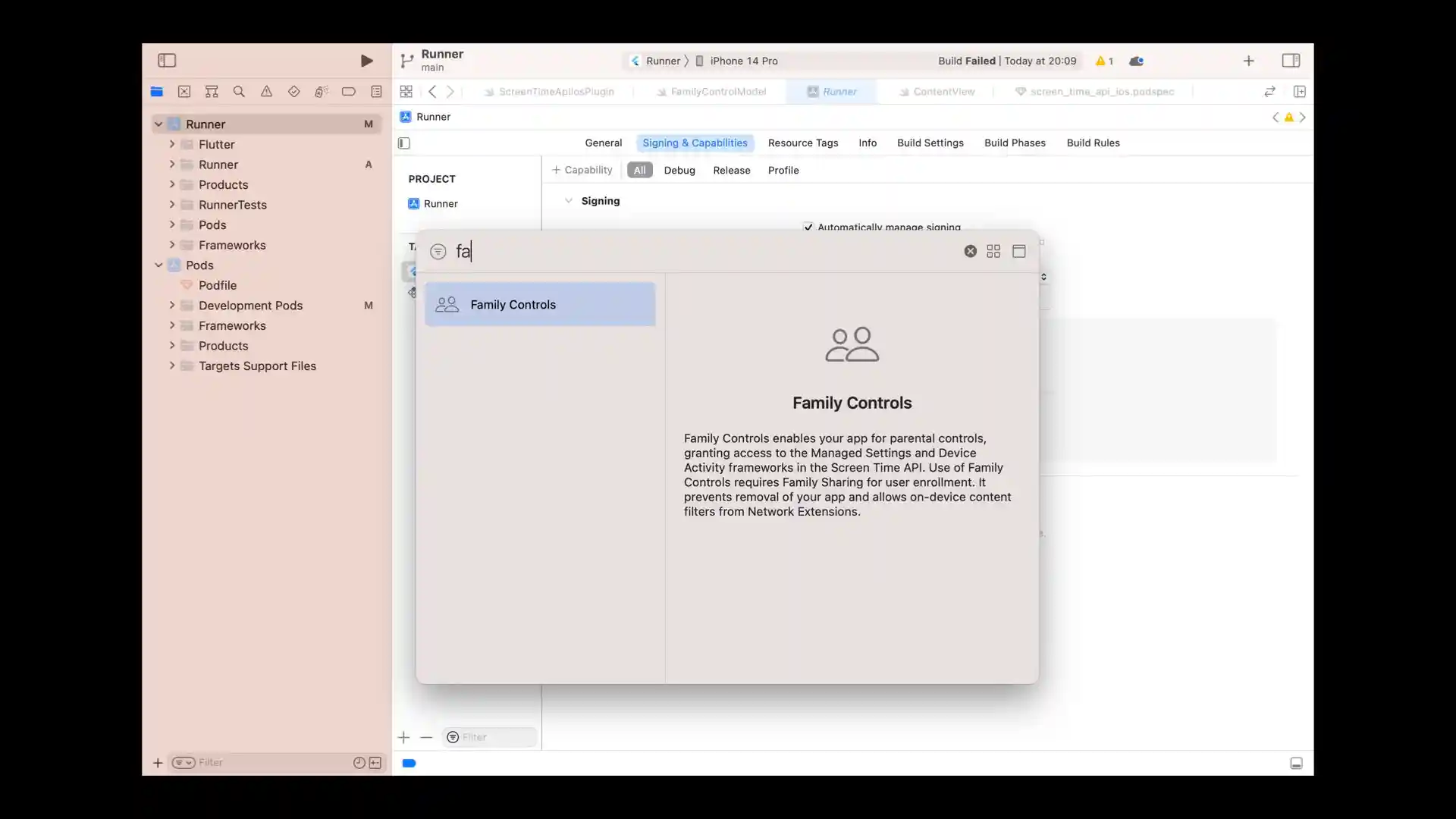Collapse the Pods project group
This screenshot has width=1456, height=819.
(x=158, y=265)
